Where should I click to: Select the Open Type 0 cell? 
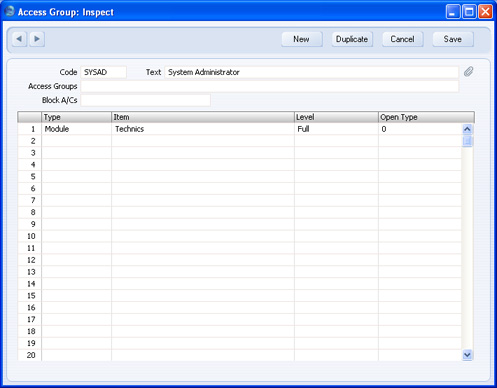[420, 129]
